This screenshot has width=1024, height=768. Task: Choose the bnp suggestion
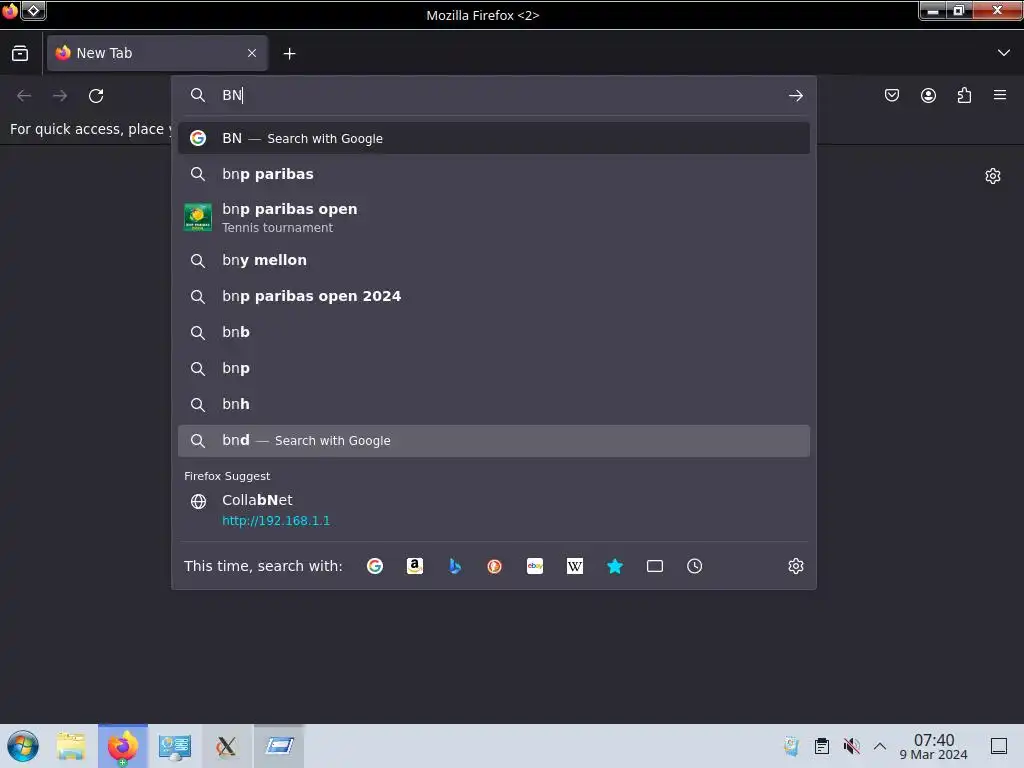coord(494,368)
